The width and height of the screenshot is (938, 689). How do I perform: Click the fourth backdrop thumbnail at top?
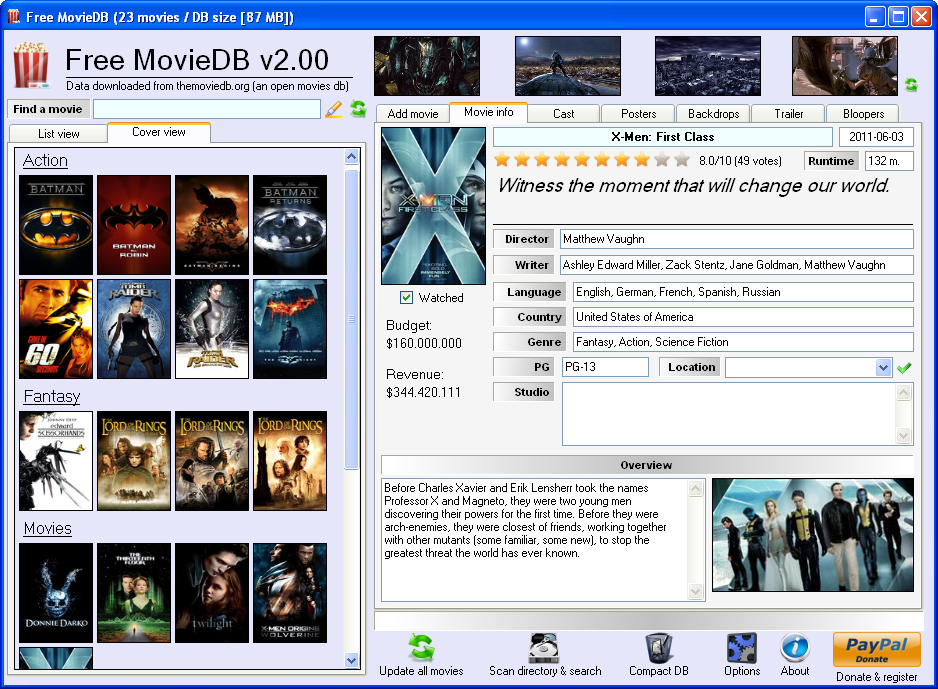click(845, 66)
